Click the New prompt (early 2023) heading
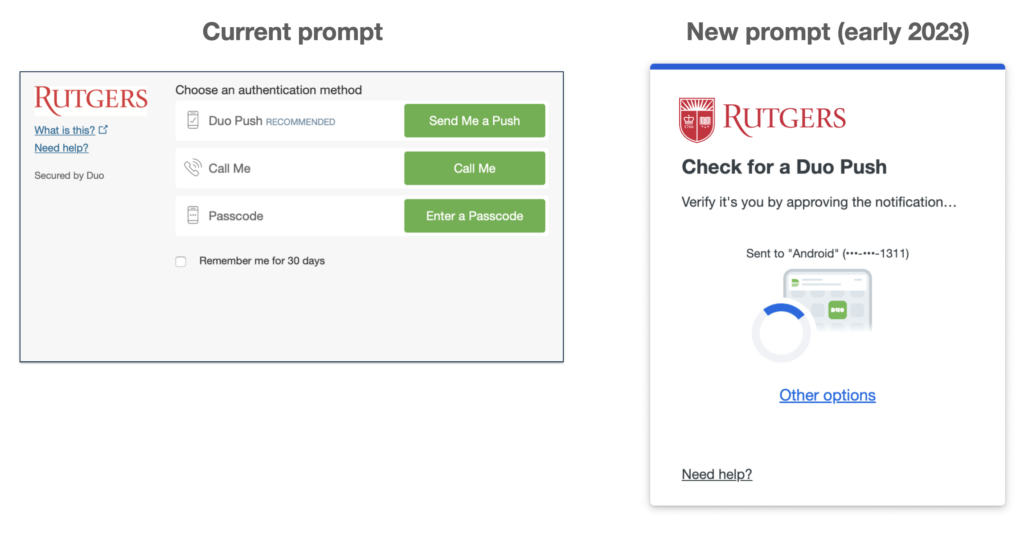 [x=827, y=32]
